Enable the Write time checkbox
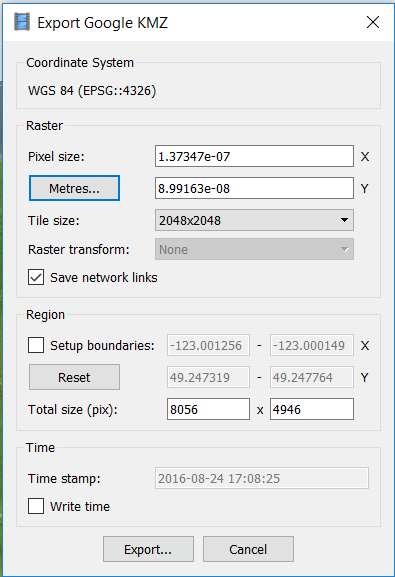The image size is (395, 577). pyautogui.click(x=36, y=506)
